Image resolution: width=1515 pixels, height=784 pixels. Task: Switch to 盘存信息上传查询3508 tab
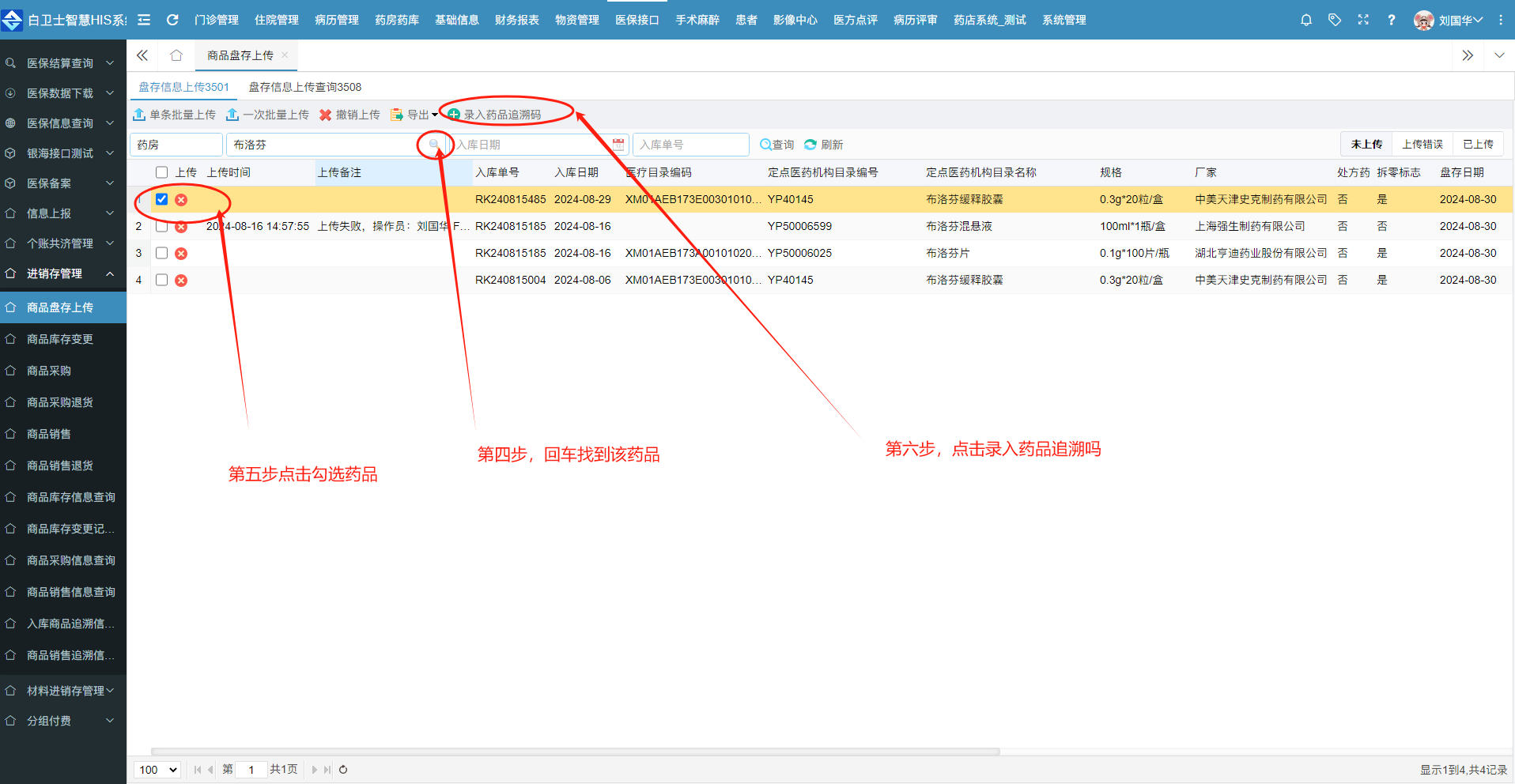coord(304,87)
